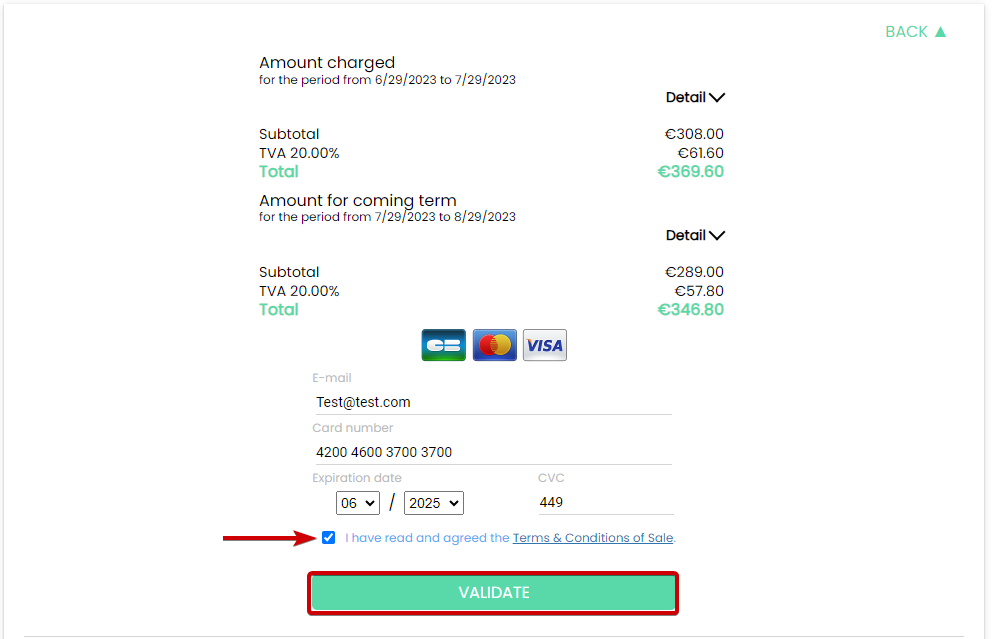Click the €346.80 coming term total
This screenshot has width=993, height=639.
(690, 310)
